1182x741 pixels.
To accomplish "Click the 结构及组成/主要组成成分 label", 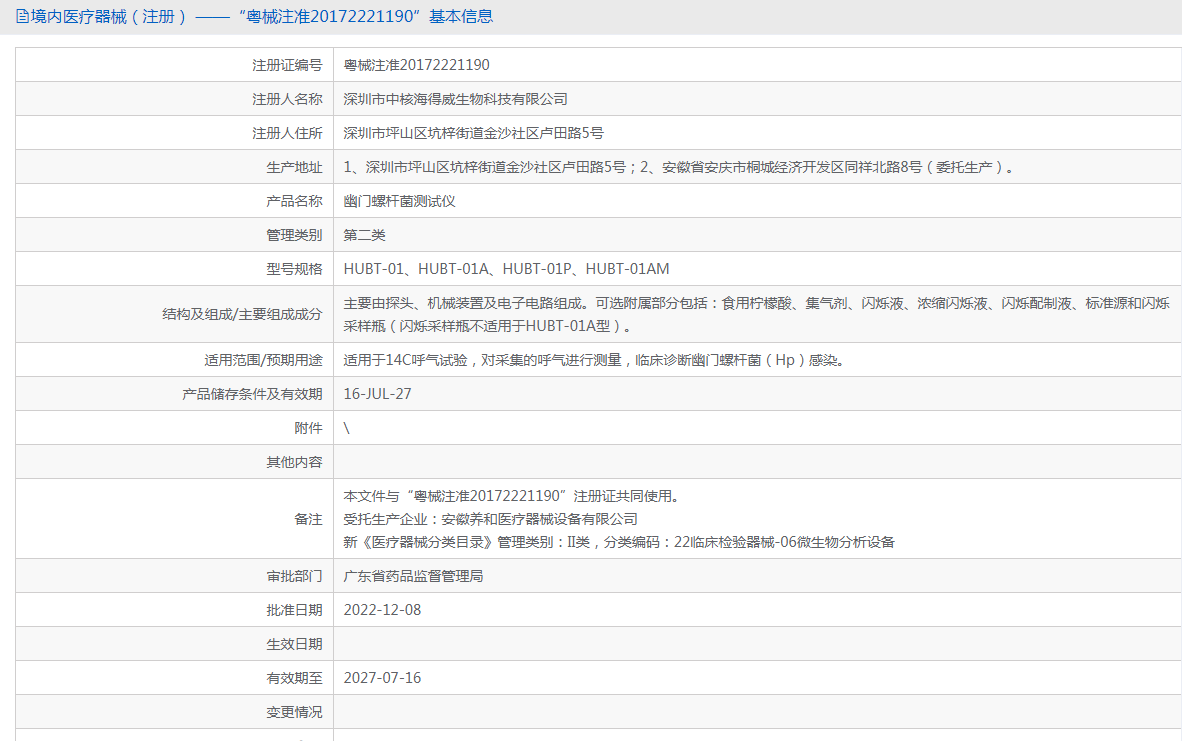I will pos(242,314).
